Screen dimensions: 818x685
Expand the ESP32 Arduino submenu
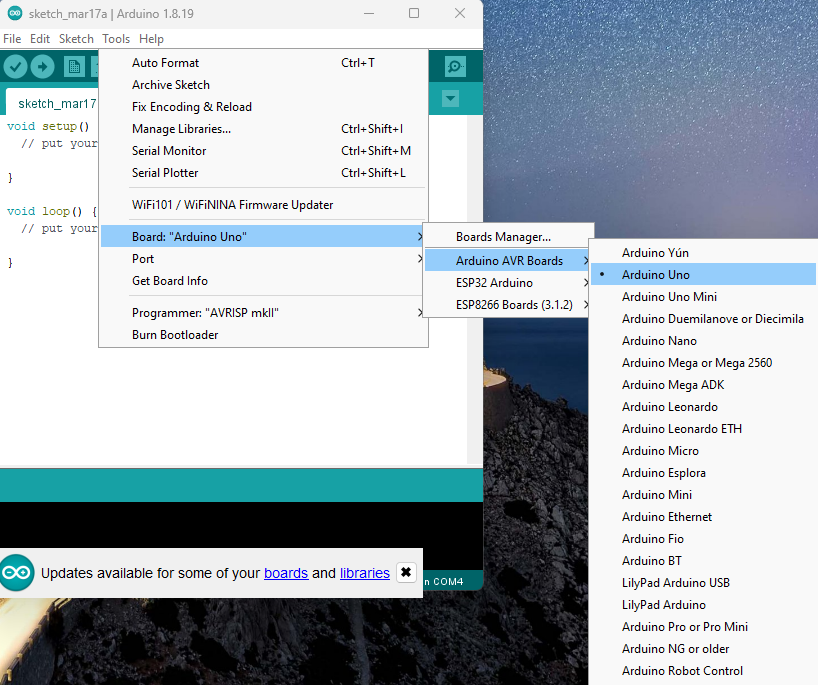508,283
